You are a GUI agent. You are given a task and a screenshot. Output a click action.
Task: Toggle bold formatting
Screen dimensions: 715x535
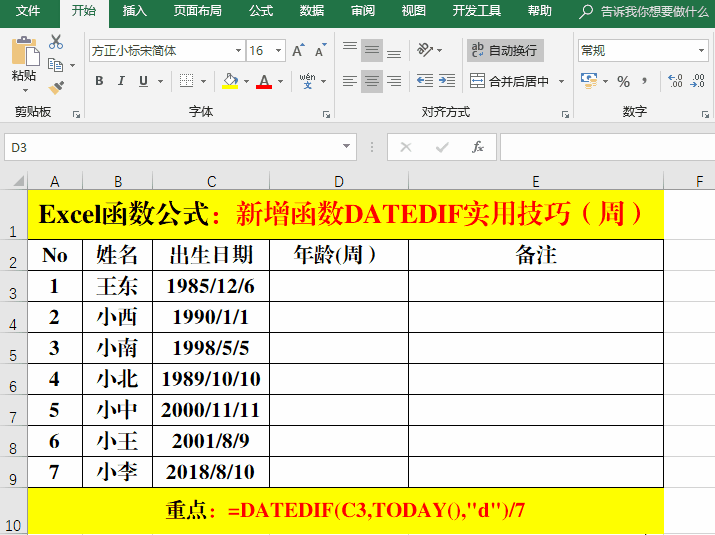pos(99,81)
